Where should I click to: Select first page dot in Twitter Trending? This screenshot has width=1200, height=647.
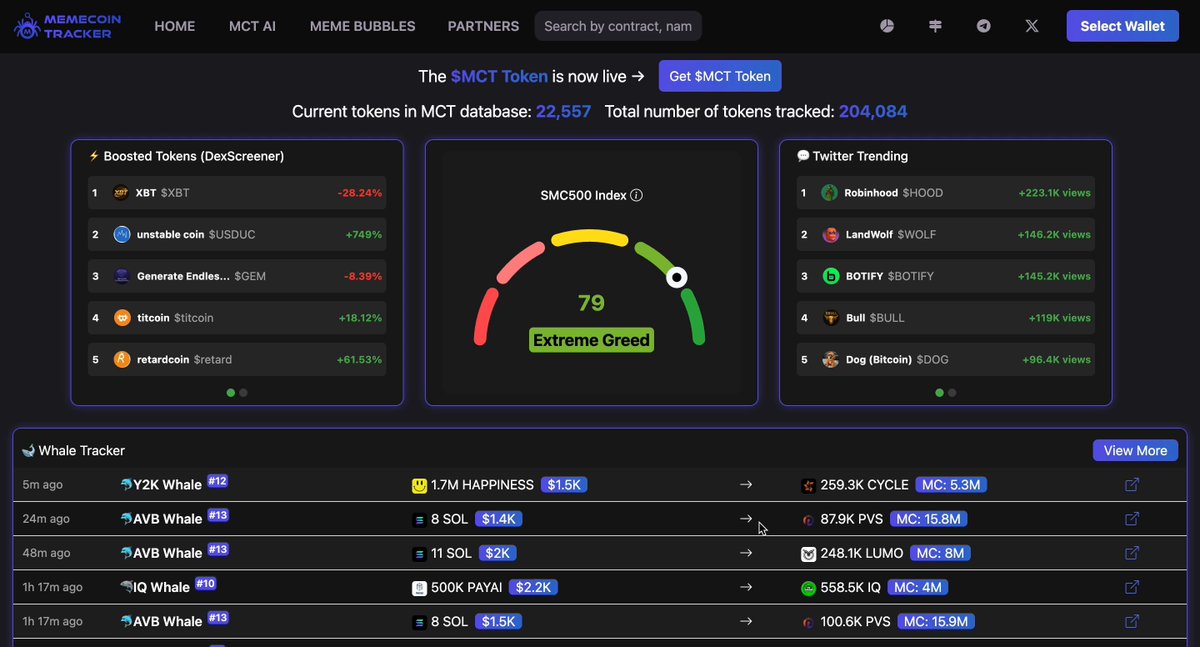point(940,393)
